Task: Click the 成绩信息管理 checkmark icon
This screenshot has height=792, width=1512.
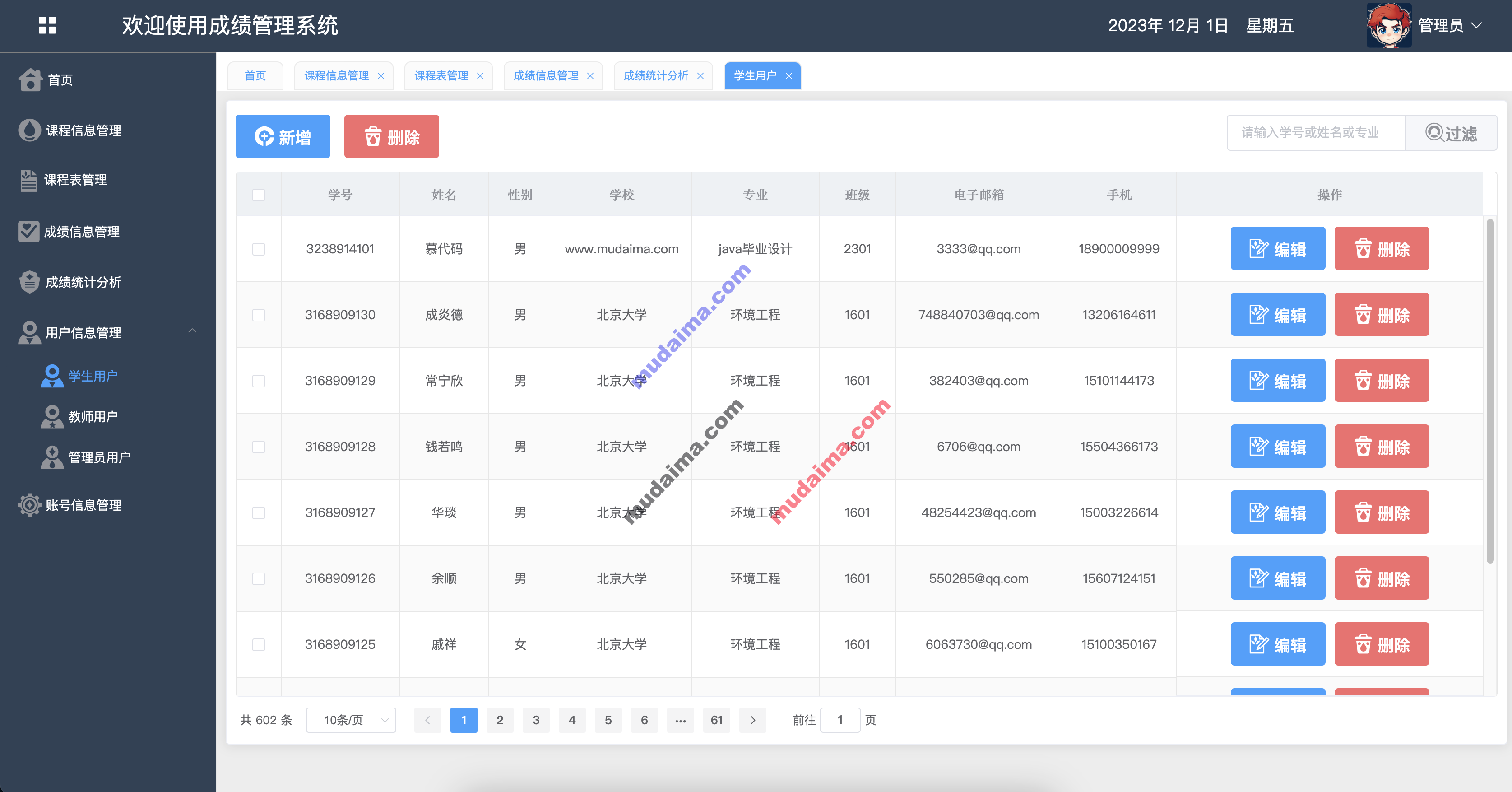Action: 28,231
